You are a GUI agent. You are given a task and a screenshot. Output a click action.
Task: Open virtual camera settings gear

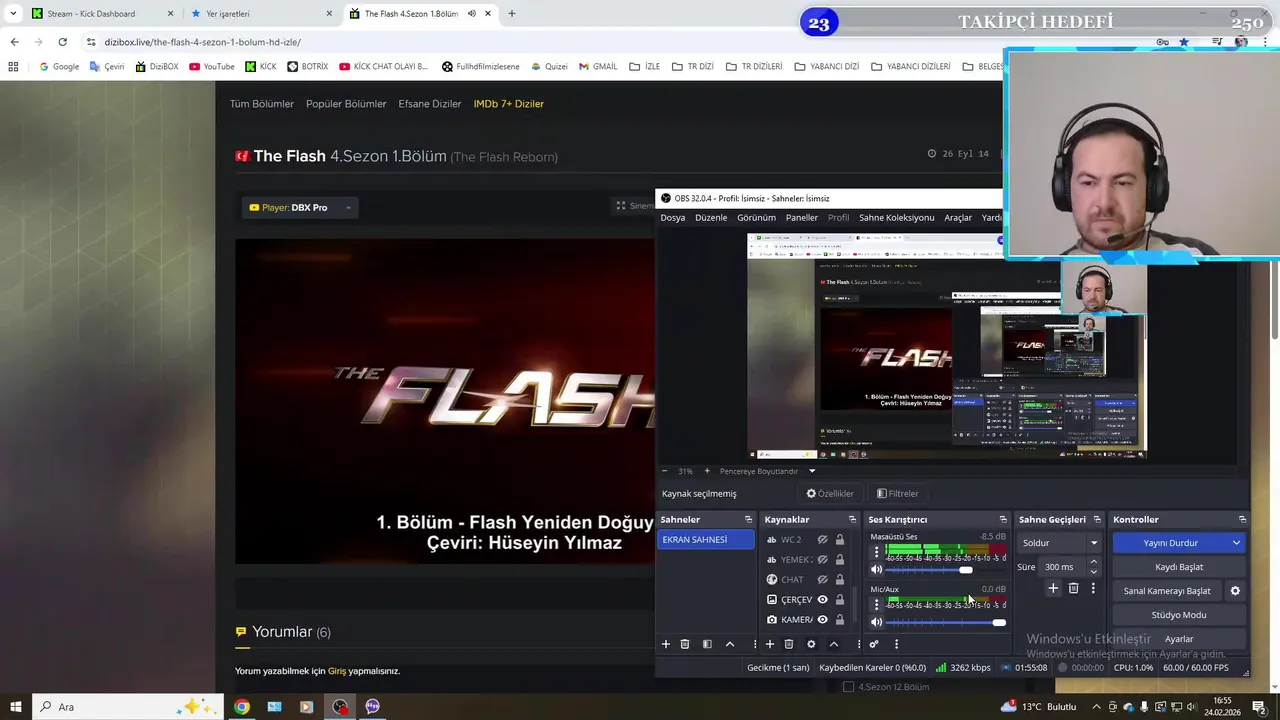1235,591
